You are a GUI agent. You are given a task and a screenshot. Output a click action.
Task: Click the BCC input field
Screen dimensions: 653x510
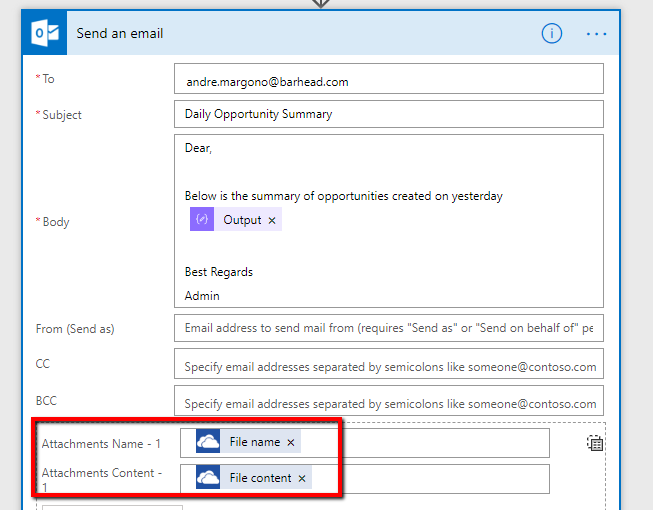coord(388,402)
